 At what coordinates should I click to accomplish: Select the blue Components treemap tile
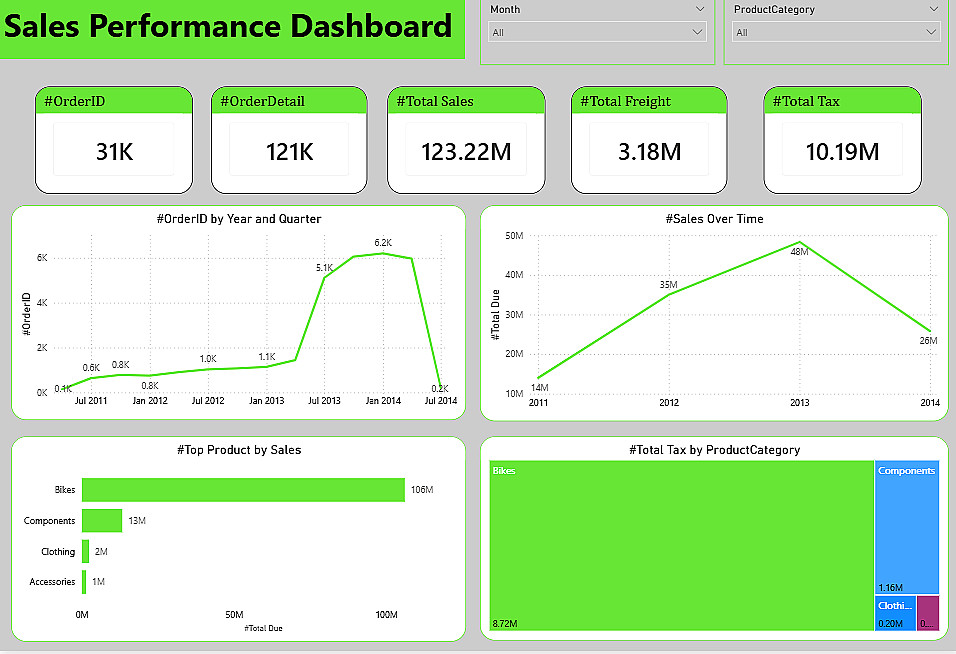click(907, 527)
